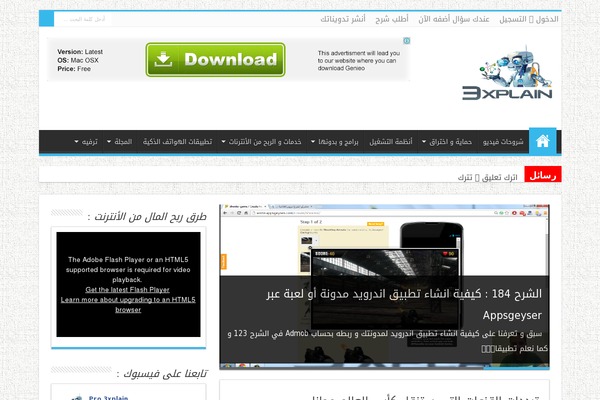Viewport: 600px width, 400px height.
Task: Click the ad description text about Genieo
Action: click(359, 60)
